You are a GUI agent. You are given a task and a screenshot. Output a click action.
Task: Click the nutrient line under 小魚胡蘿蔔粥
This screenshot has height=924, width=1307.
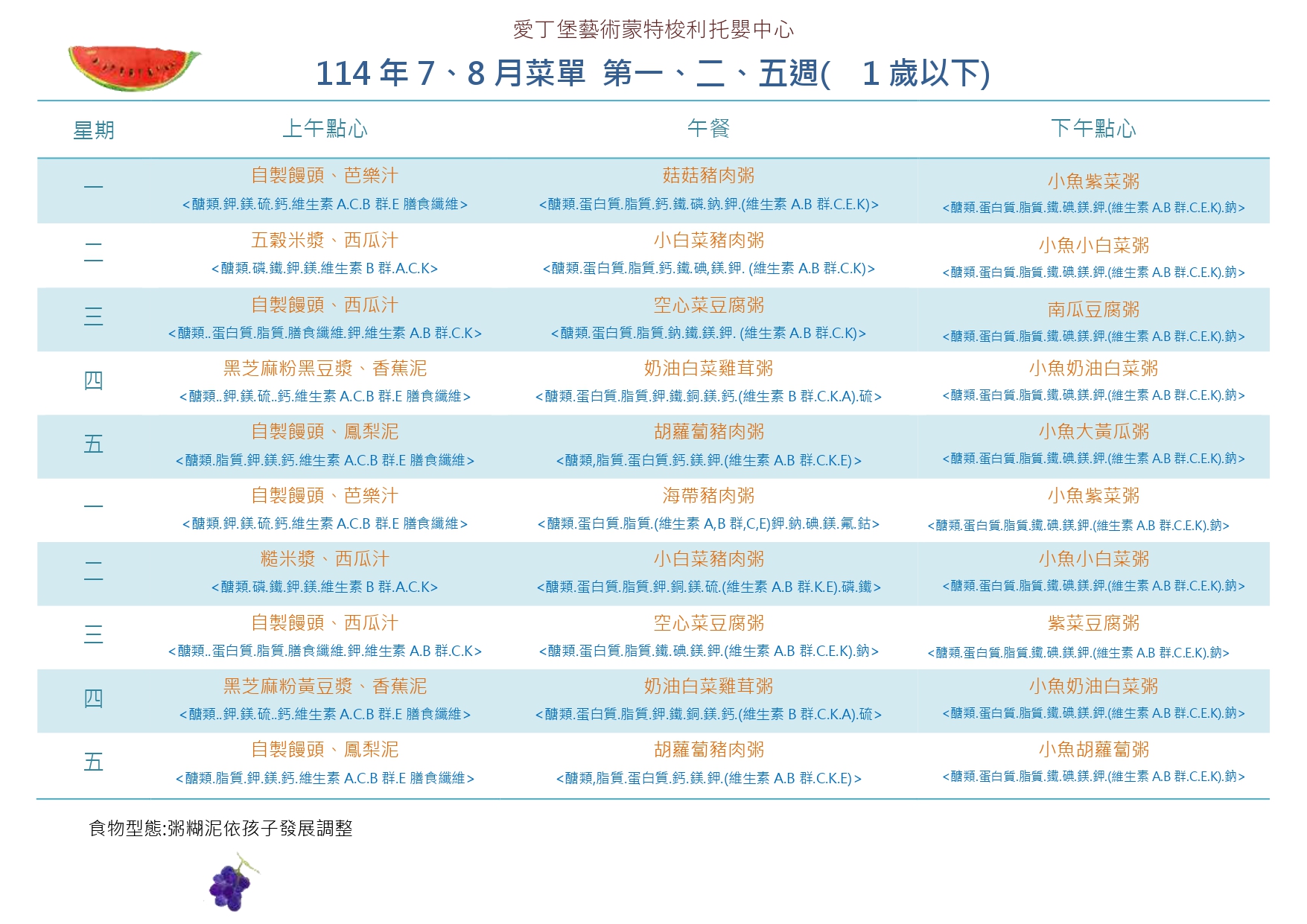1093,777
